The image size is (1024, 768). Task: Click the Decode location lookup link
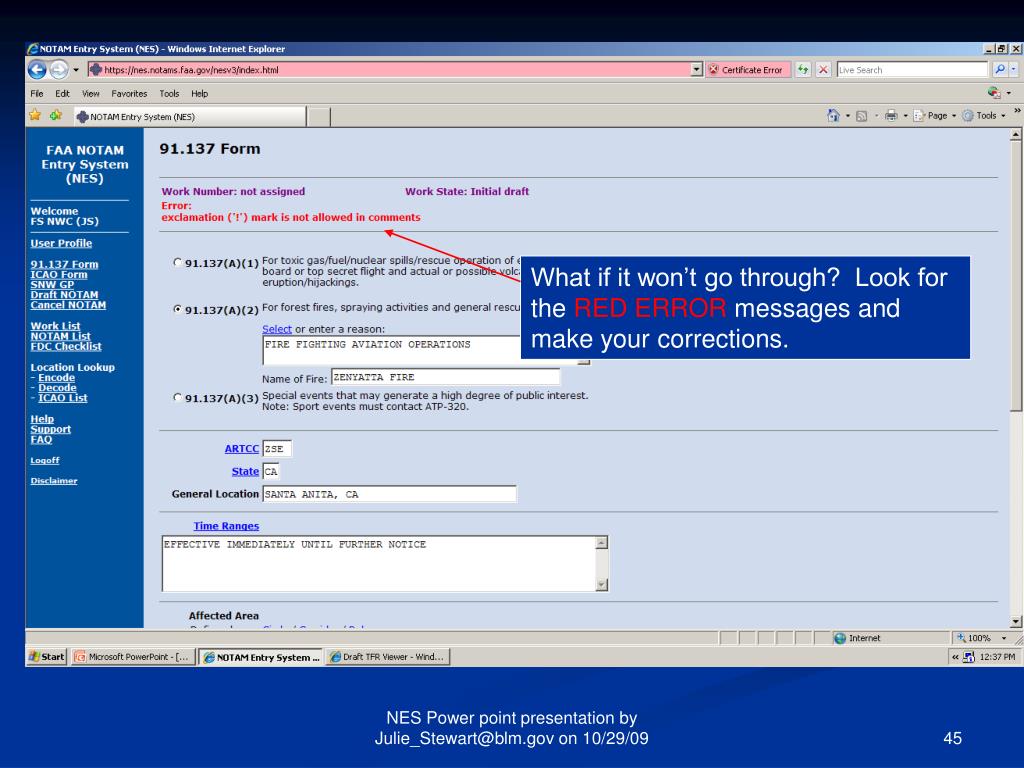click(x=57, y=387)
